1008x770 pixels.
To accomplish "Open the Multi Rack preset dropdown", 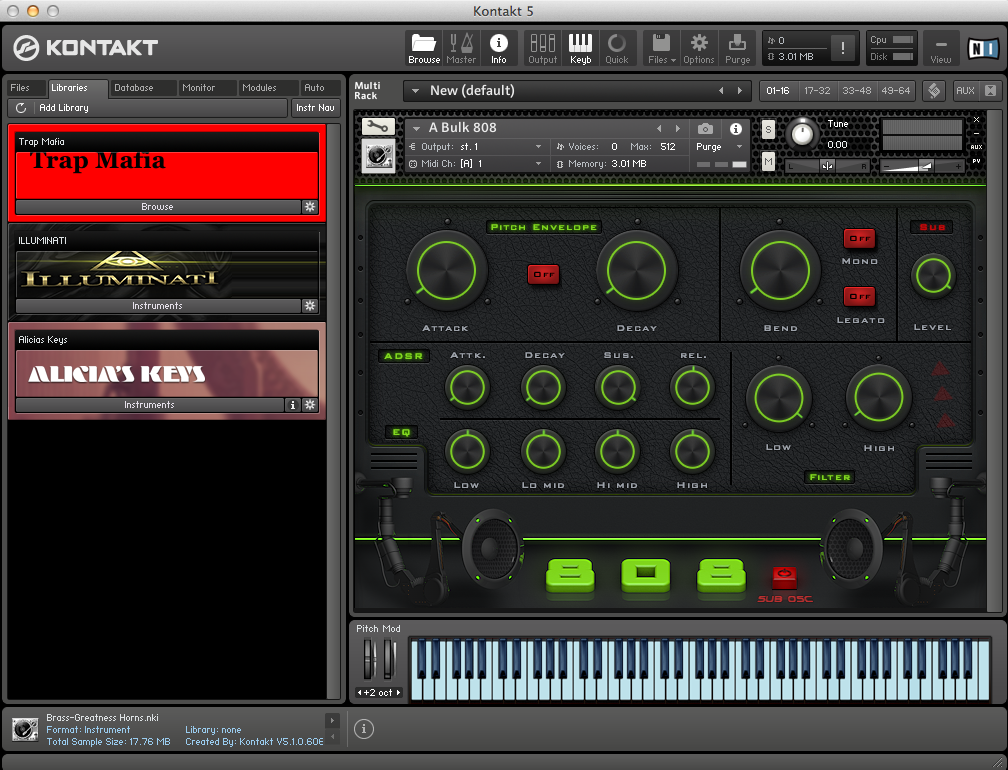I will click(415, 91).
